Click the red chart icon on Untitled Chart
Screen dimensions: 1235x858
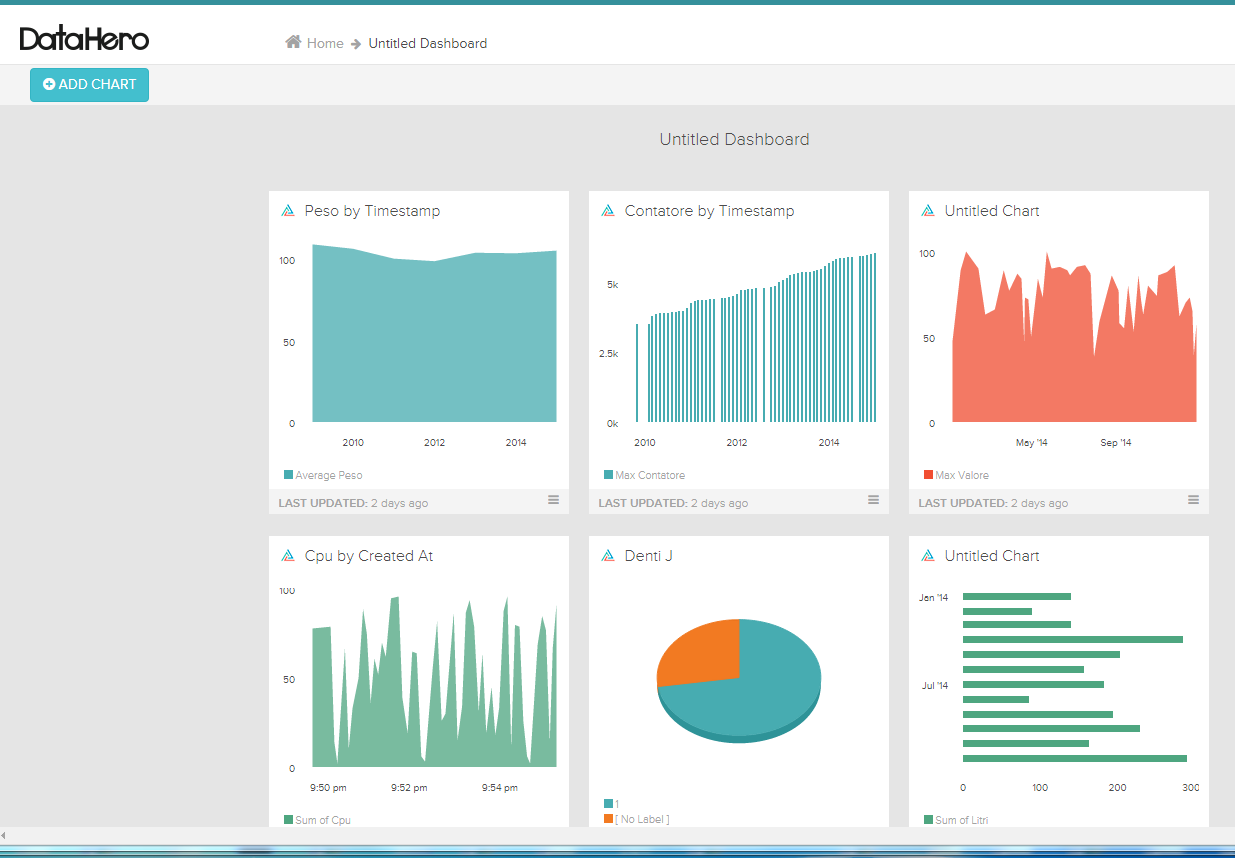[928, 210]
